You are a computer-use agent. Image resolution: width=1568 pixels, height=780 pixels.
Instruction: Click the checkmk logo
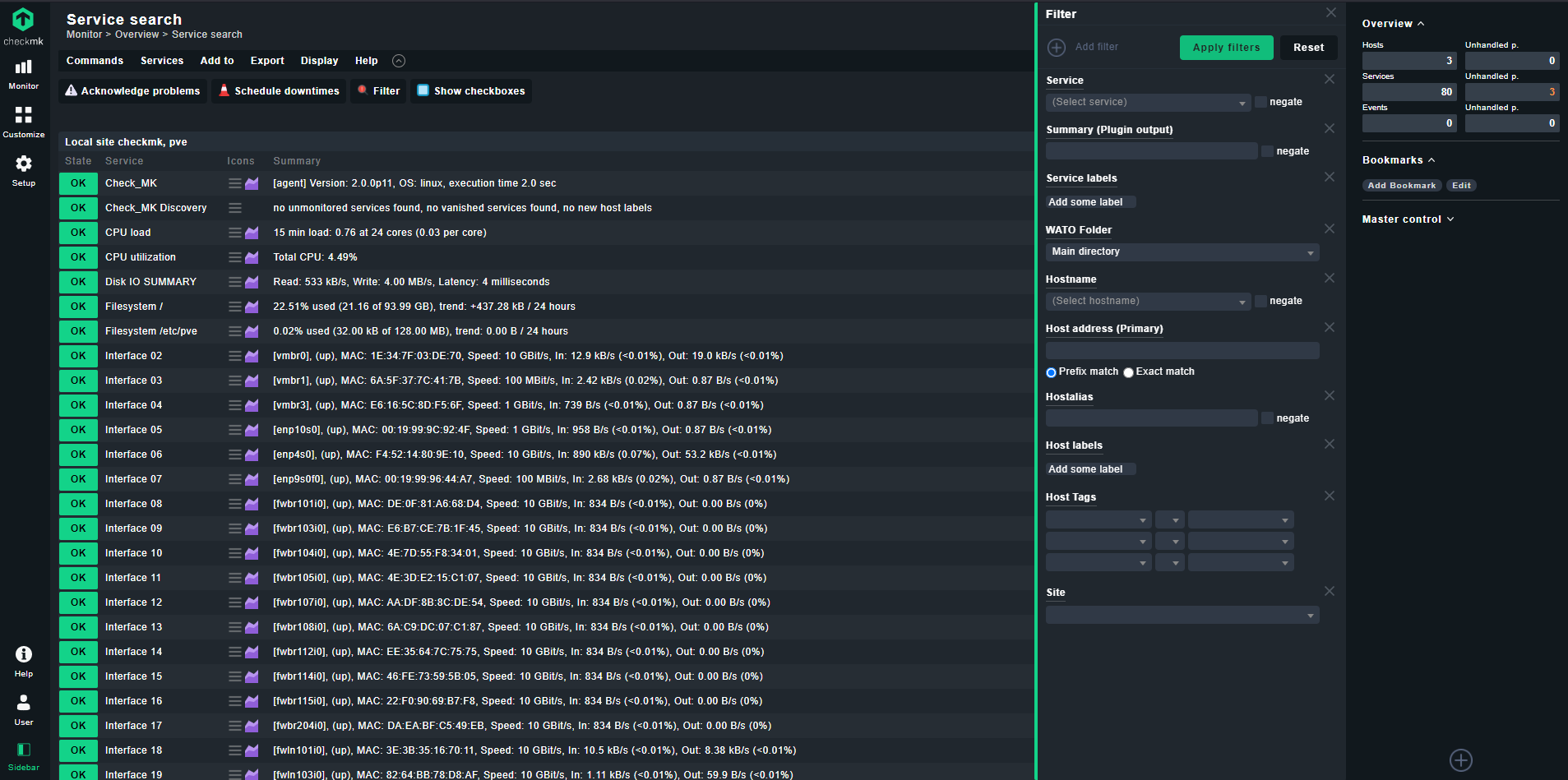(23, 26)
